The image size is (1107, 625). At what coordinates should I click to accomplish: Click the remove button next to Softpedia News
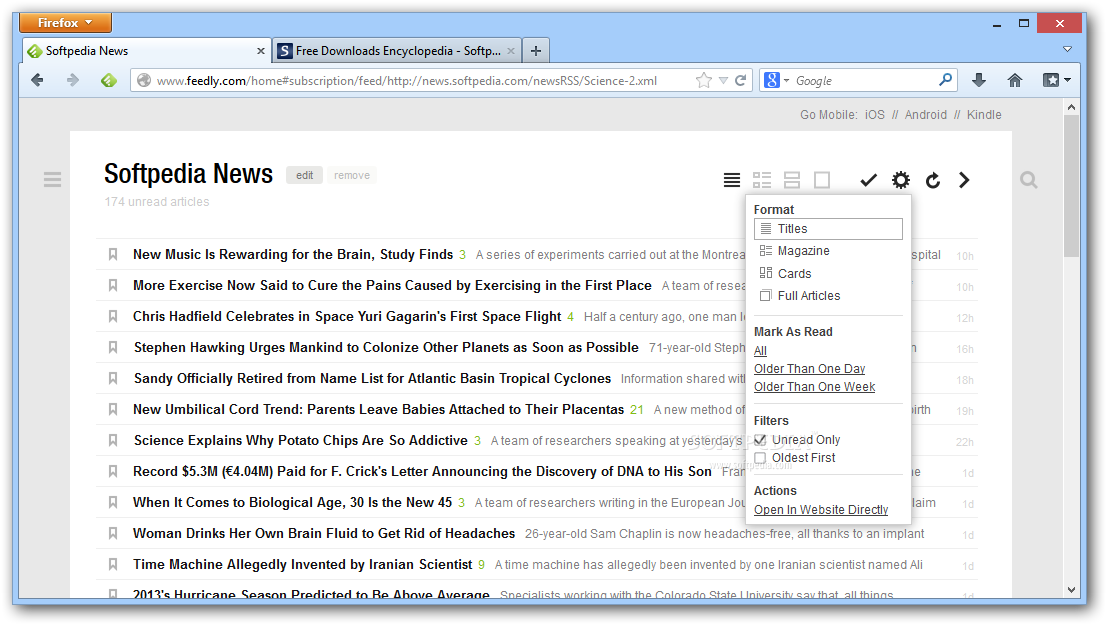tap(352, 175)
